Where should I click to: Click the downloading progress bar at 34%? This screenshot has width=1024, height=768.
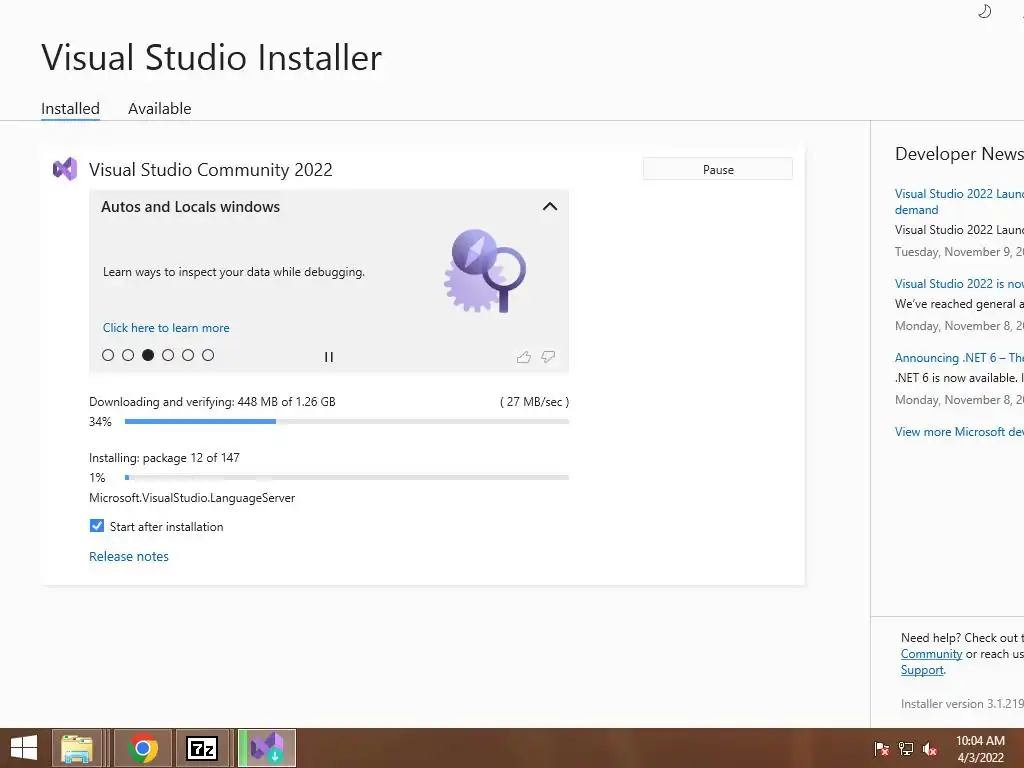tap(347, 422)
